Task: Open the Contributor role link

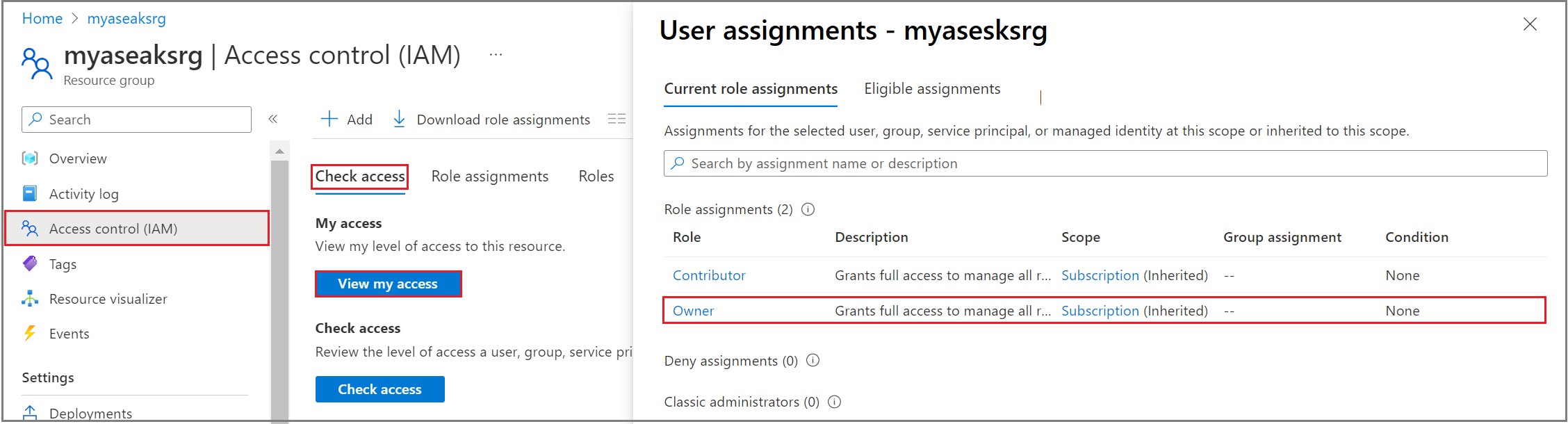Action: click(709, 275)
